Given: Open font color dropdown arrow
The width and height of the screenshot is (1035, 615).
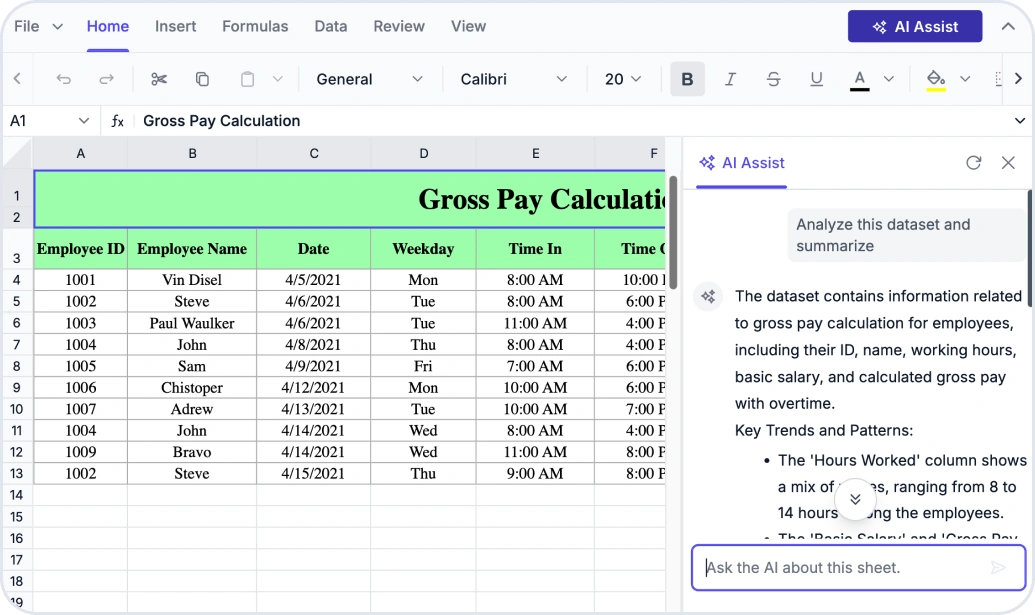Looking at the screenshot, I should pos(888,79).
